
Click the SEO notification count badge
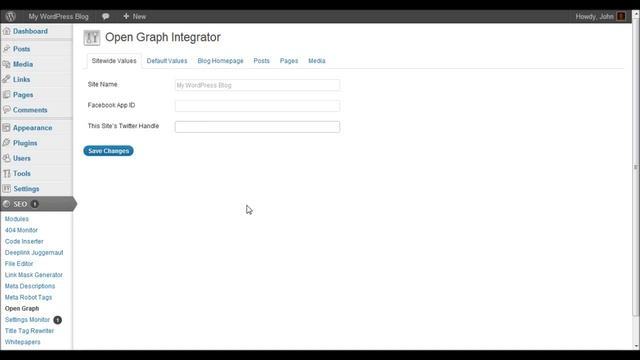coord(35,204)
